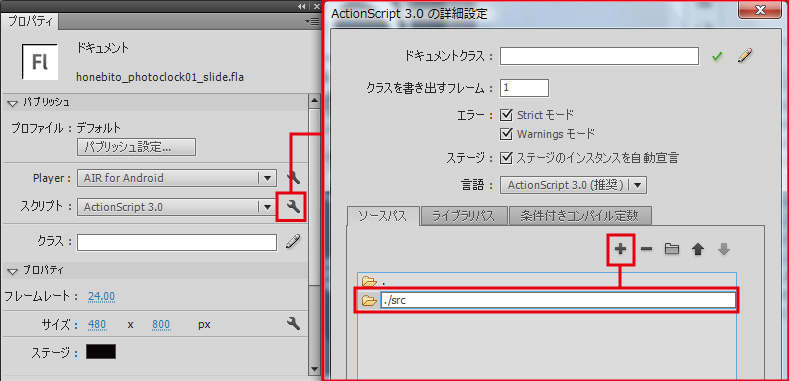Toggle Strict モード checkbox
The height and width of the screenshot is (381, 789).
click(x=506, y=115)
